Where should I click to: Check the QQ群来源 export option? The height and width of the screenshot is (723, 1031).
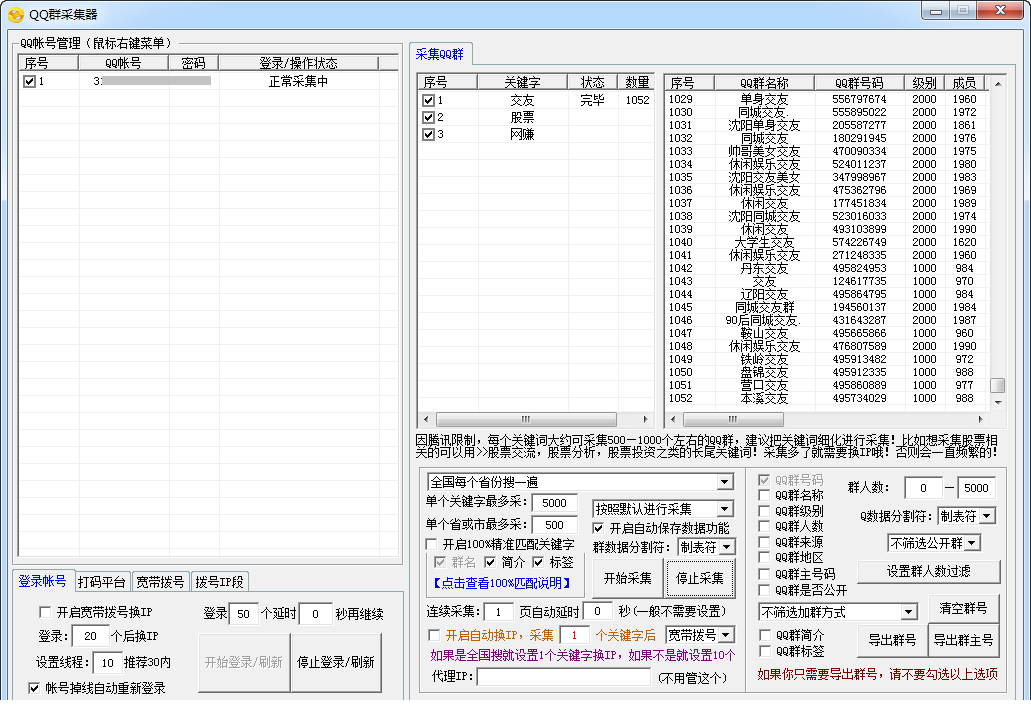pos(764,542)
